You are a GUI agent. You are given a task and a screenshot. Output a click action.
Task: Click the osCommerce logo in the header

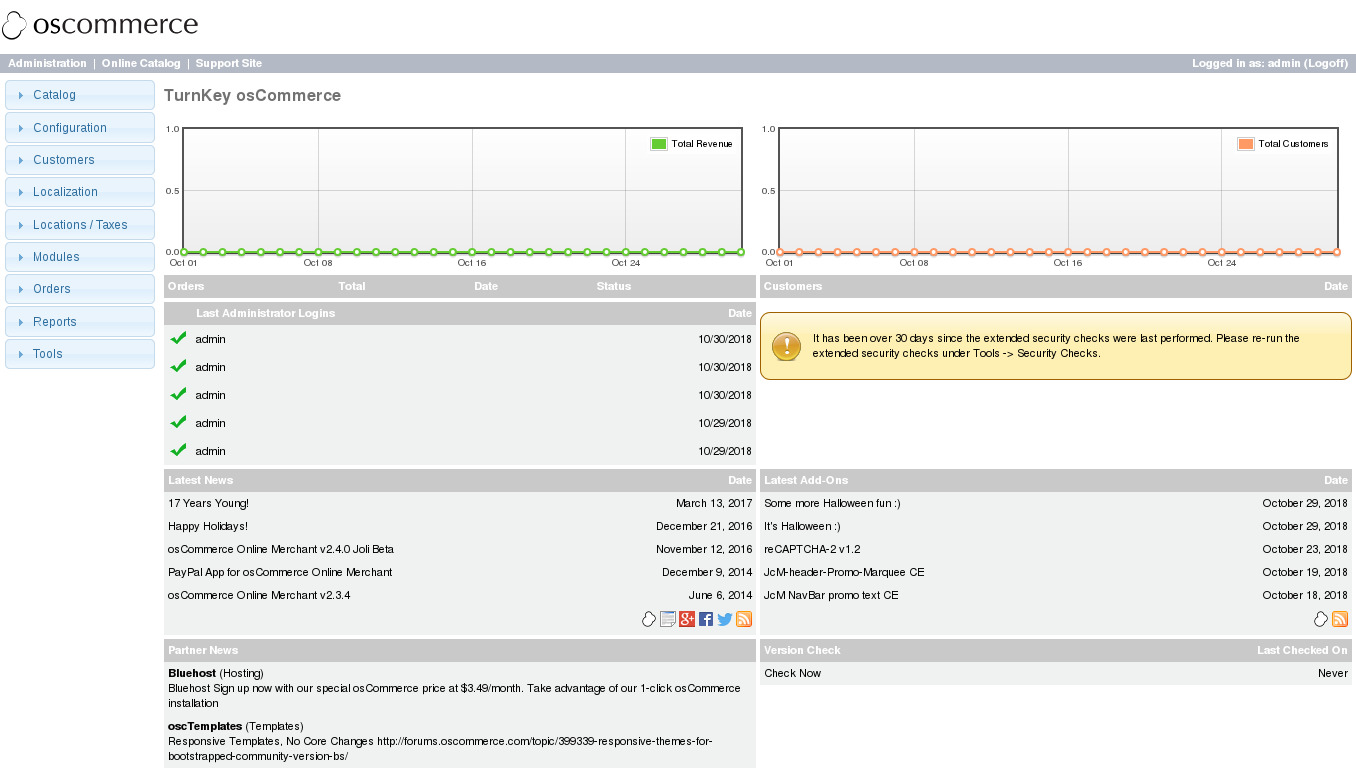(x=100, y=26)
